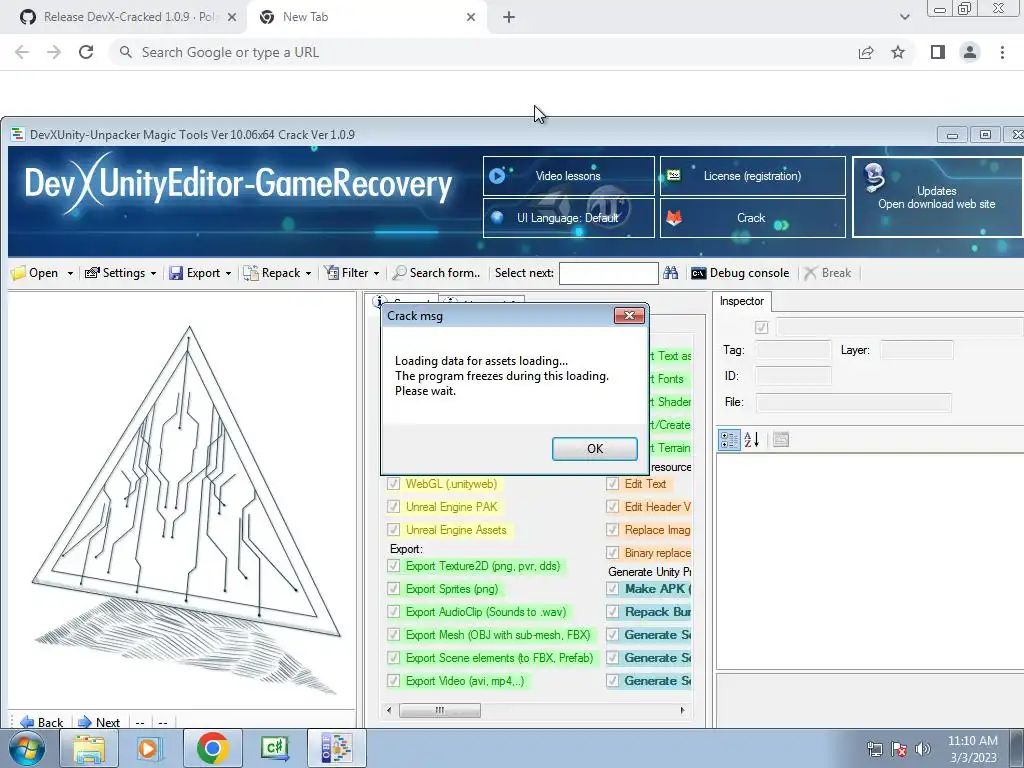Click the Repack toolbar icon

(251, 273)
